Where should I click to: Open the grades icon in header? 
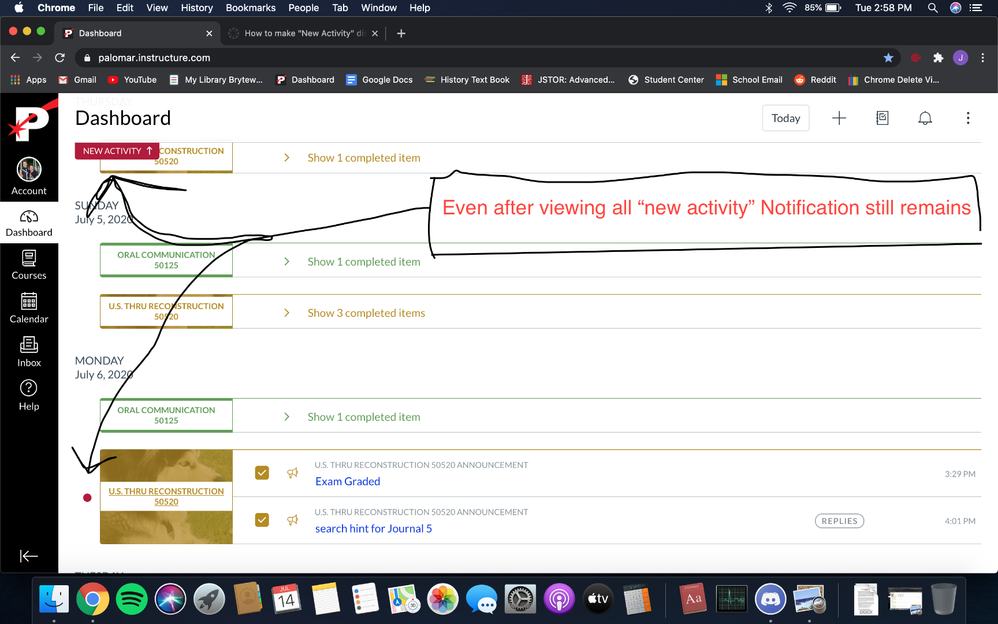tap(882, 118)
